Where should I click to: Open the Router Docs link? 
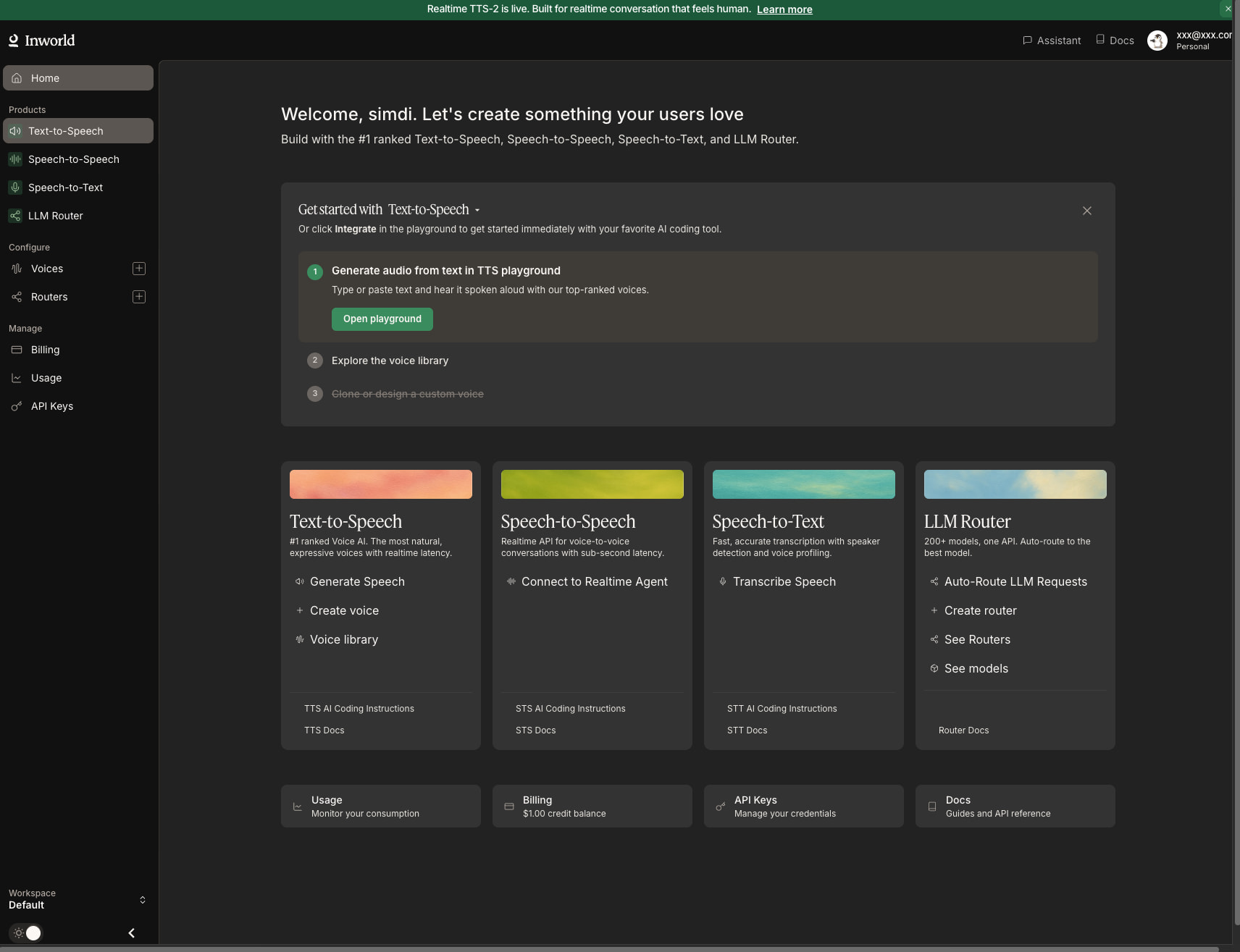pos(963,730)
